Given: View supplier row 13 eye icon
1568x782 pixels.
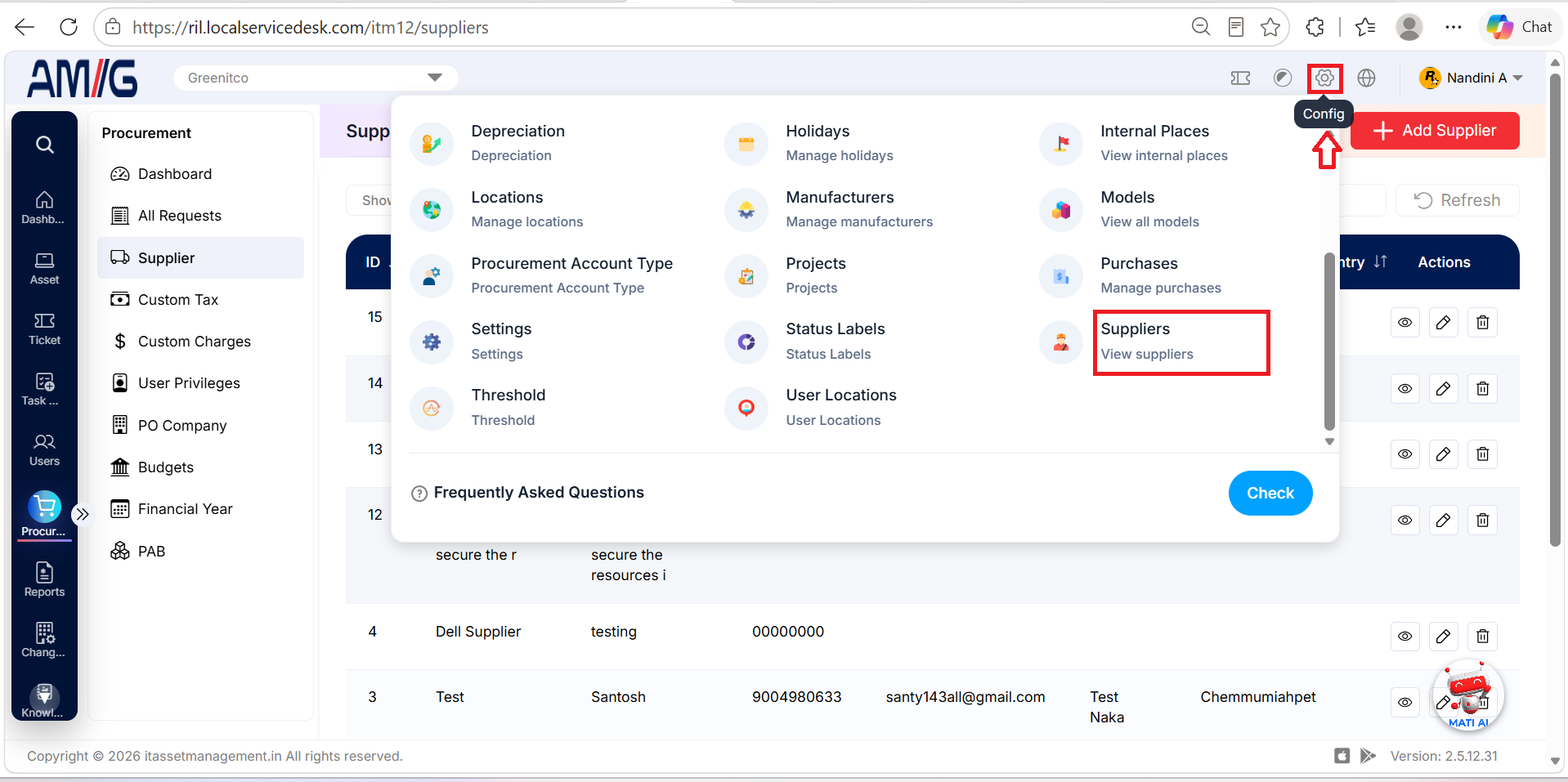Looking at the screenshot, I should (x=1405, y=454).
